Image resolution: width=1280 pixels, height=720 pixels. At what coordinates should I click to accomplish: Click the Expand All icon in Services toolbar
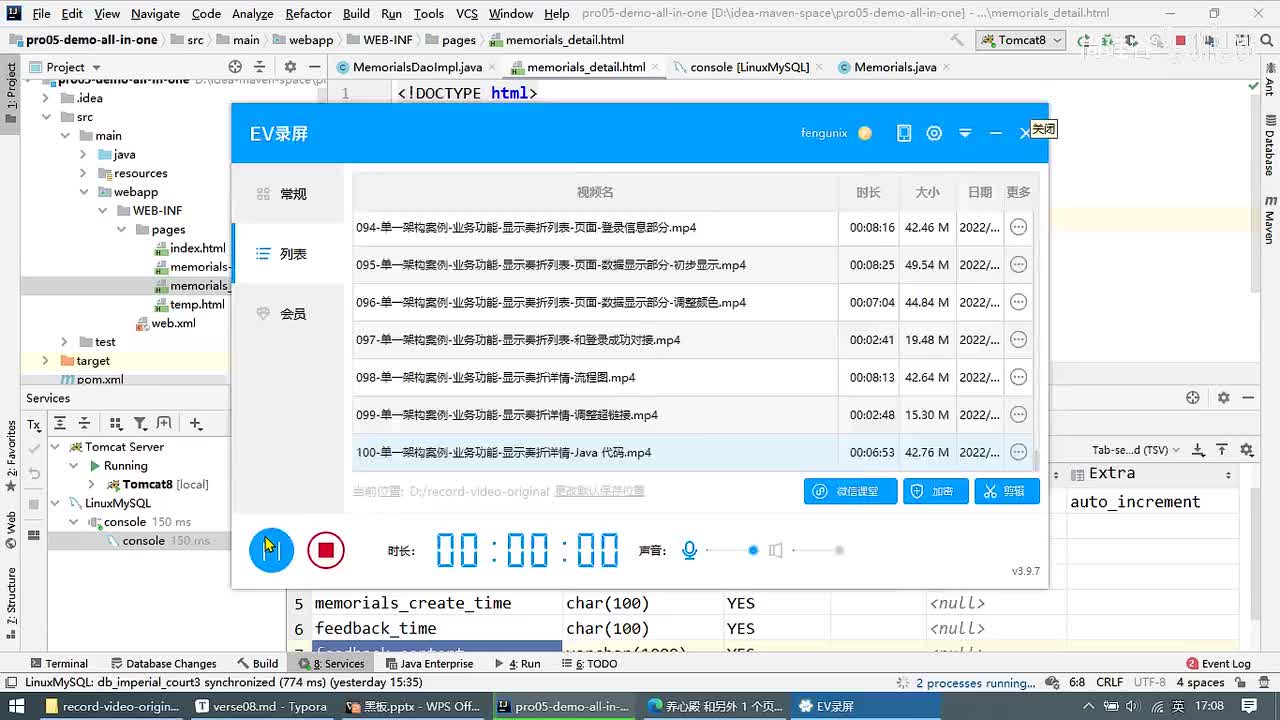point(60,424)
